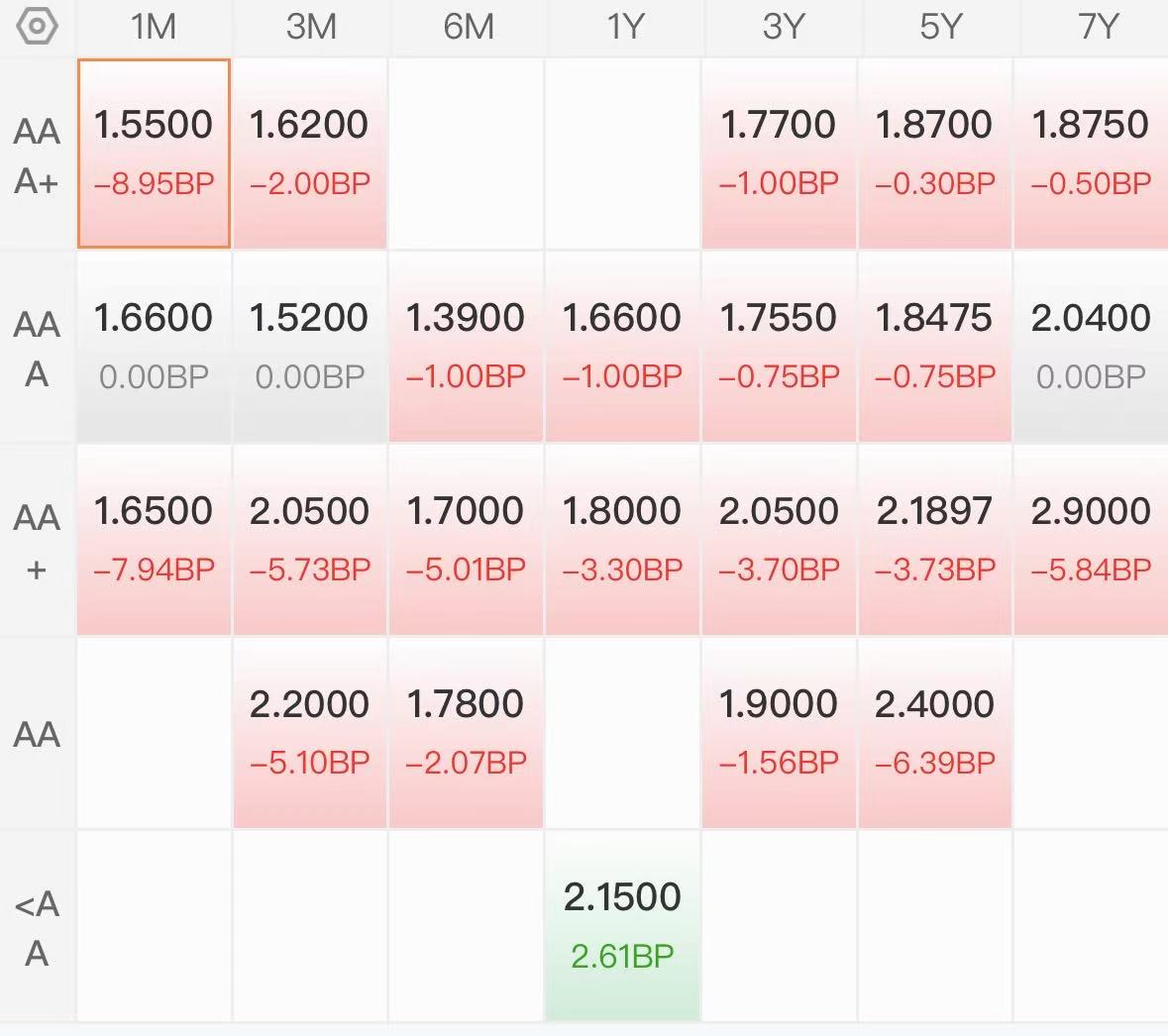Screen dimensions: 1168x1036
Task: Open highlighted AAA+ 1M cell 1.5500
Action: coord(154,154)
